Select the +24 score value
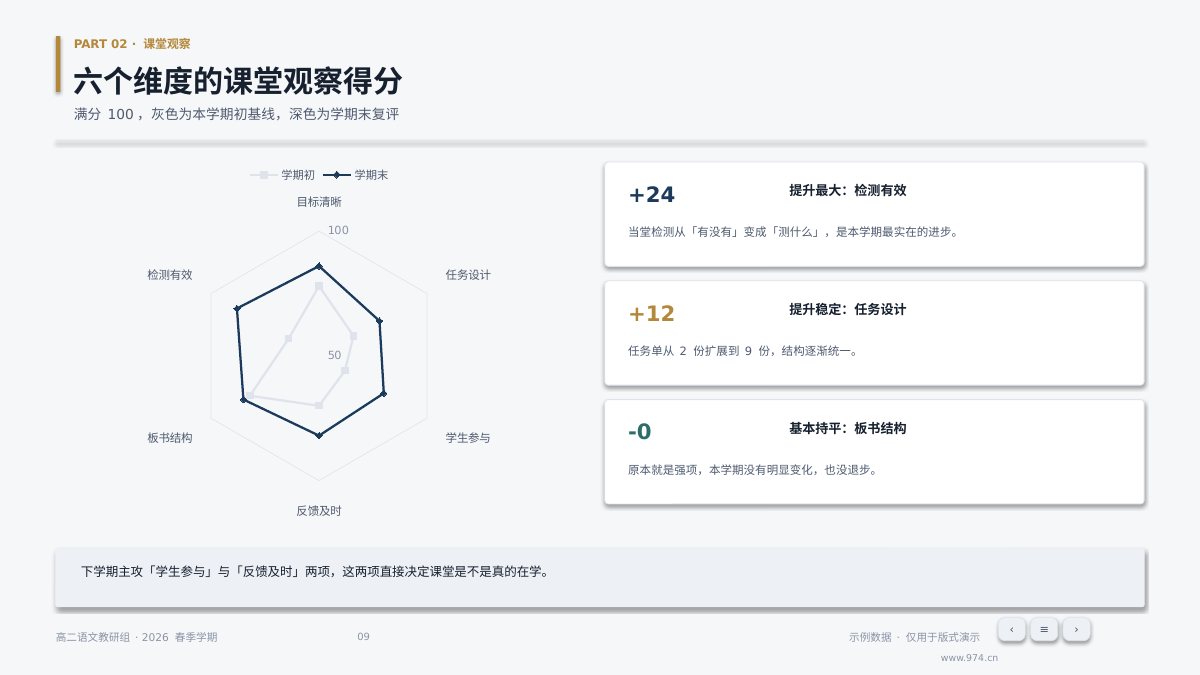 652,195
